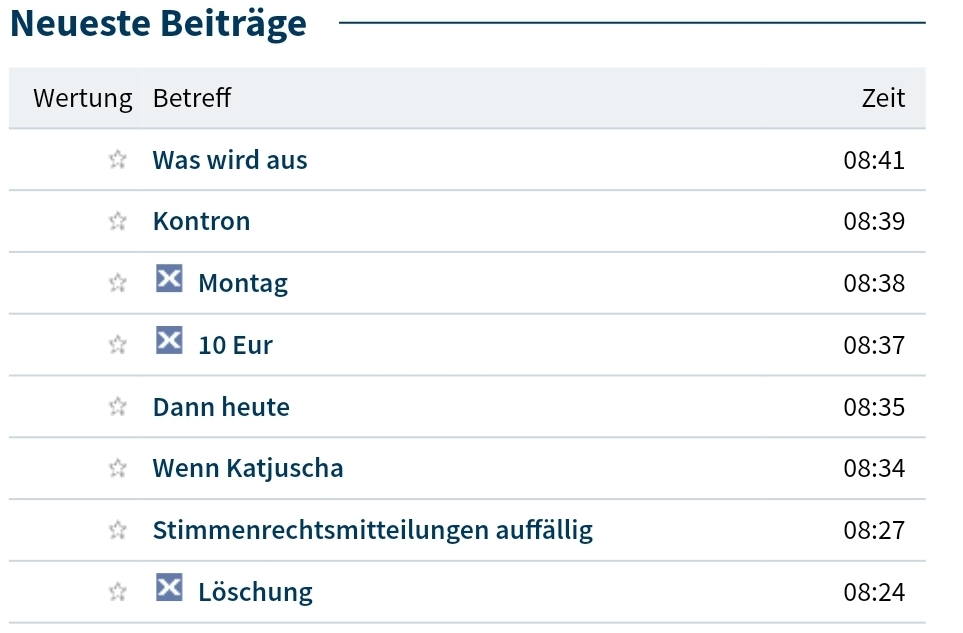This screenshot has width=963, height=633.
Task: Sort posts by the Betreff column header
Action: pyautogui.click(x=191, y=98)
